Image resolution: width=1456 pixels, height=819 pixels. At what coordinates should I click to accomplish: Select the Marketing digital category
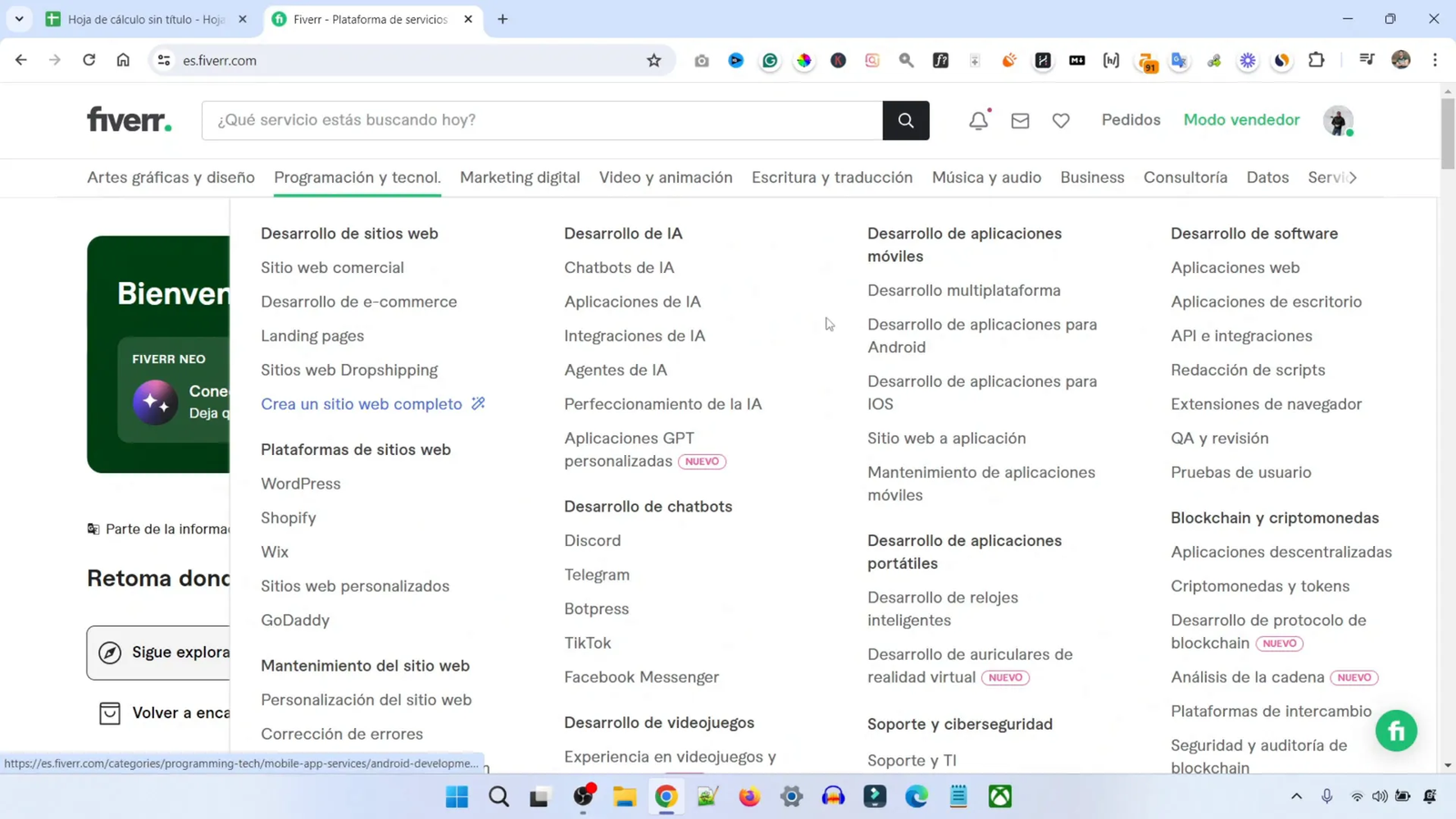click(x=520, y=177)
